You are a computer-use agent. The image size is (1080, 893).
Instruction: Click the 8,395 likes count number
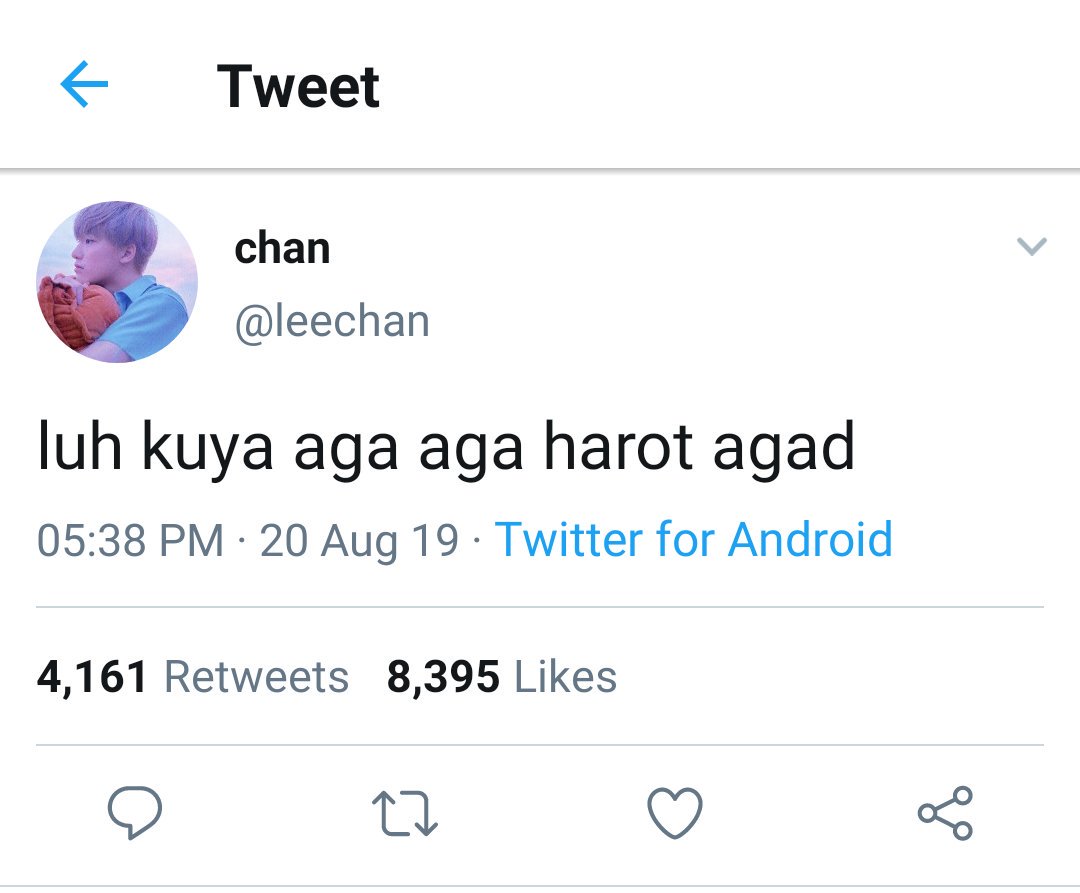(443, 677)
